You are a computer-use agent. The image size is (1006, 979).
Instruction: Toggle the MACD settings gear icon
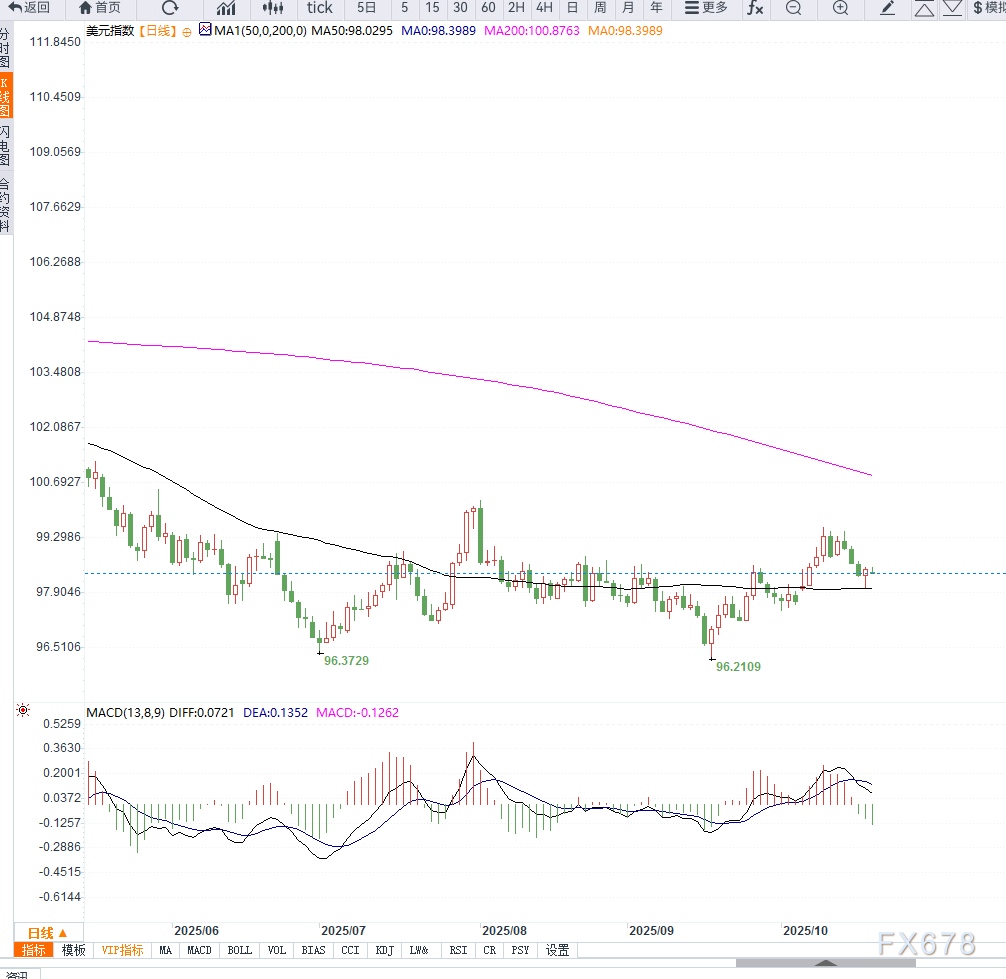[22, 711]
